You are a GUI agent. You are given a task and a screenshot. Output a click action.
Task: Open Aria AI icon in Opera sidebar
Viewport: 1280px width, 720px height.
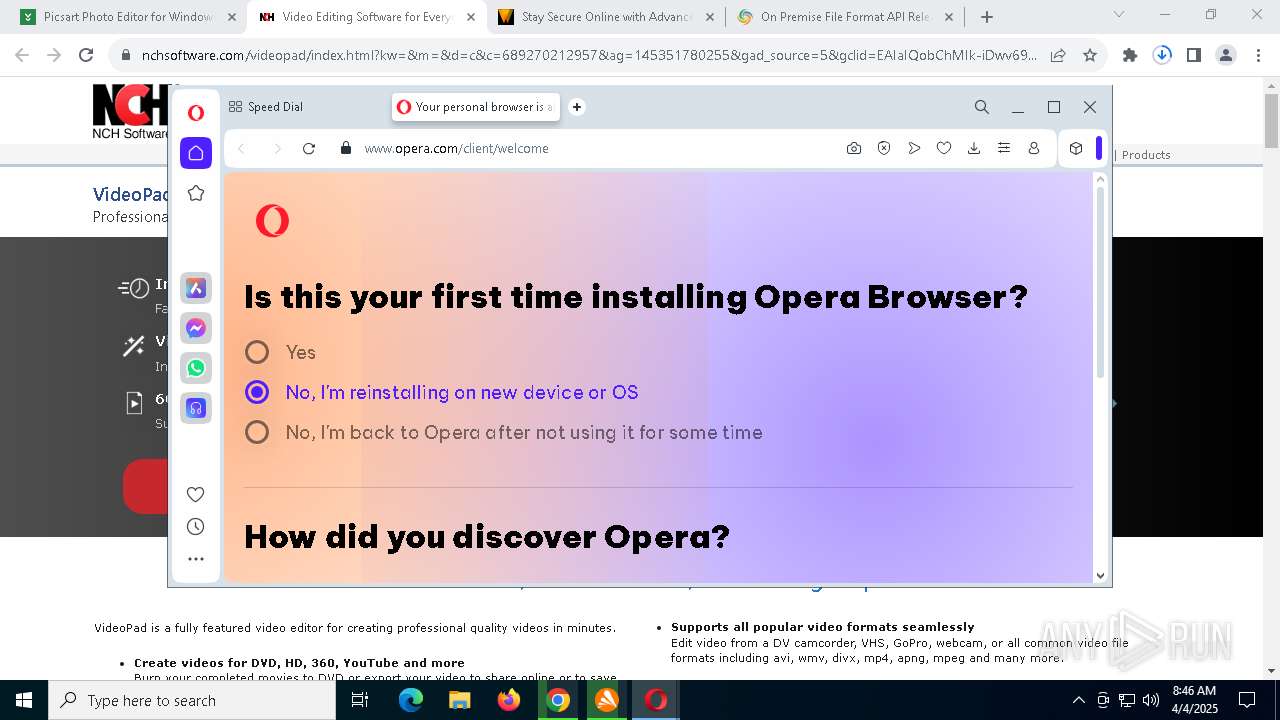click(196, 288)
